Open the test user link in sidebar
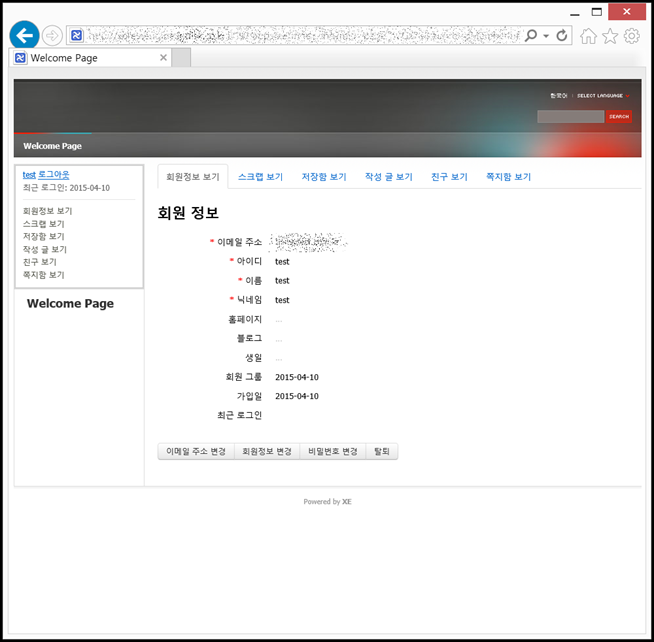The image size is (654, 642). (29, 175)
